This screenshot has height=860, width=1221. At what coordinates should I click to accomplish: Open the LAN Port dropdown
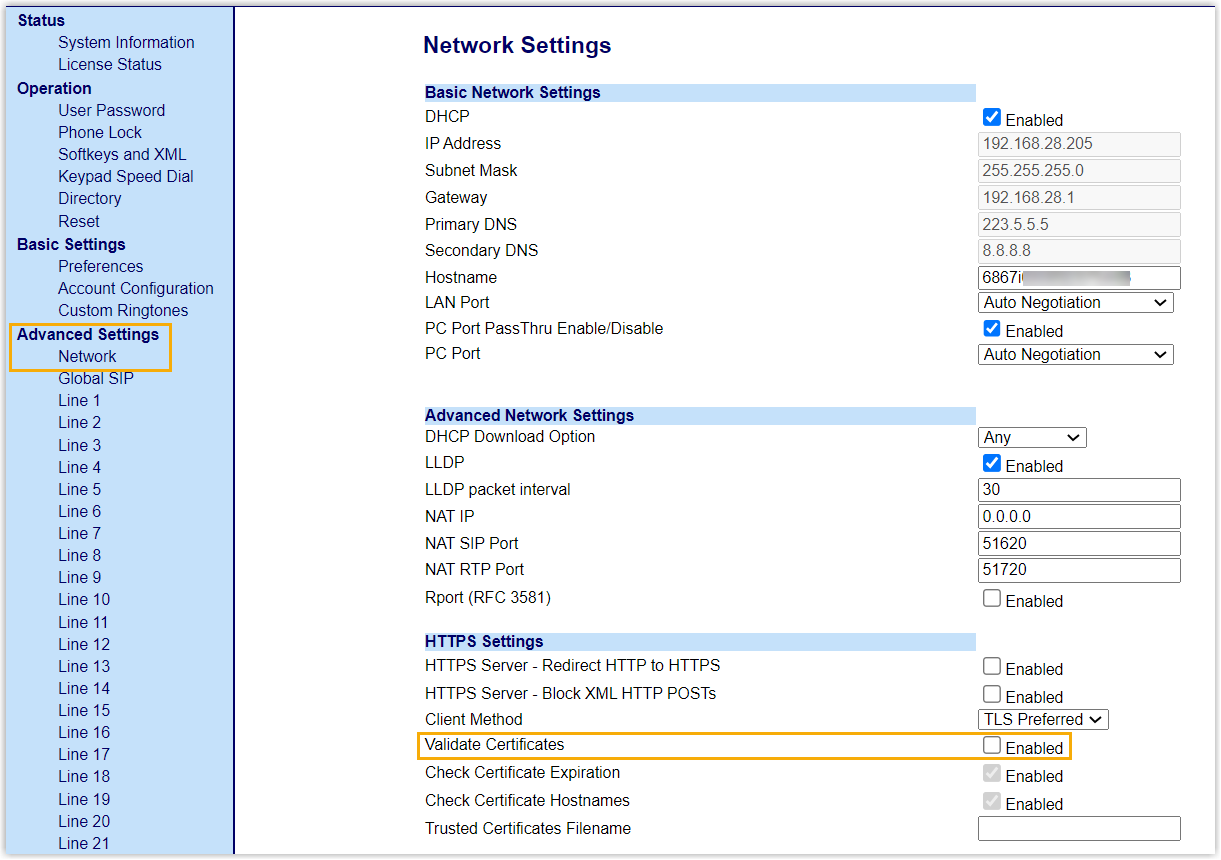point(1075,303)
